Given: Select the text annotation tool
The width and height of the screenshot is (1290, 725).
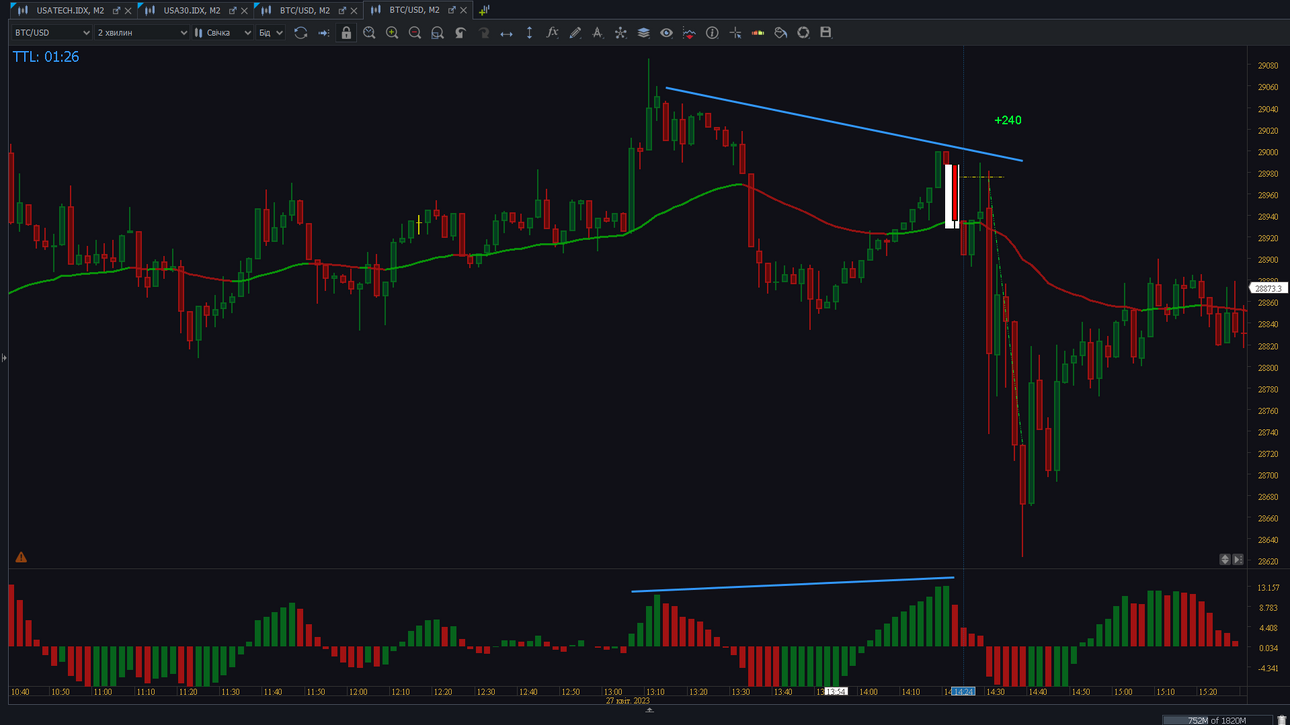Looking at the screenshot, I should tap(598, 33).
